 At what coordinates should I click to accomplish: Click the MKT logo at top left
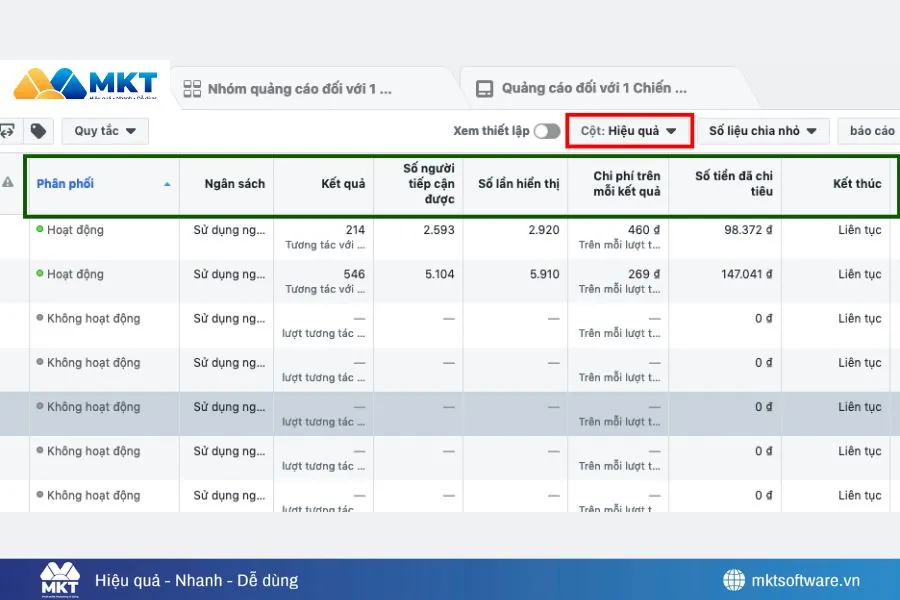86,84
